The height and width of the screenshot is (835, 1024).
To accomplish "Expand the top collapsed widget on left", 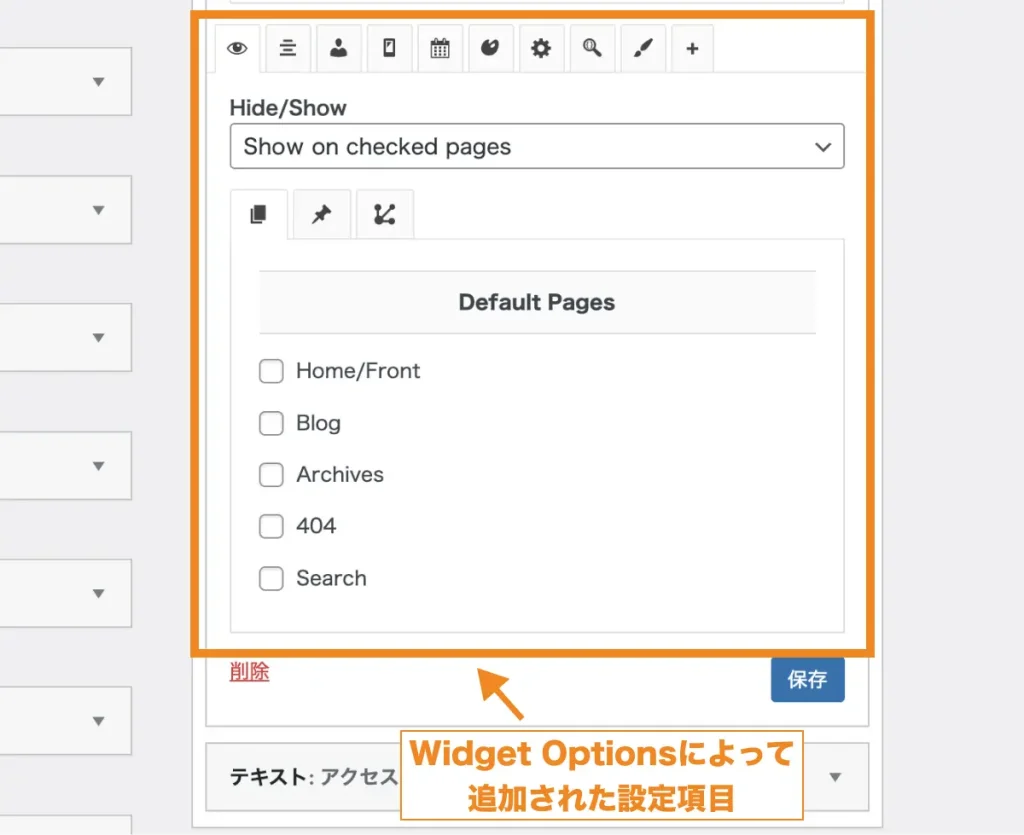I will tap(98, 82).
